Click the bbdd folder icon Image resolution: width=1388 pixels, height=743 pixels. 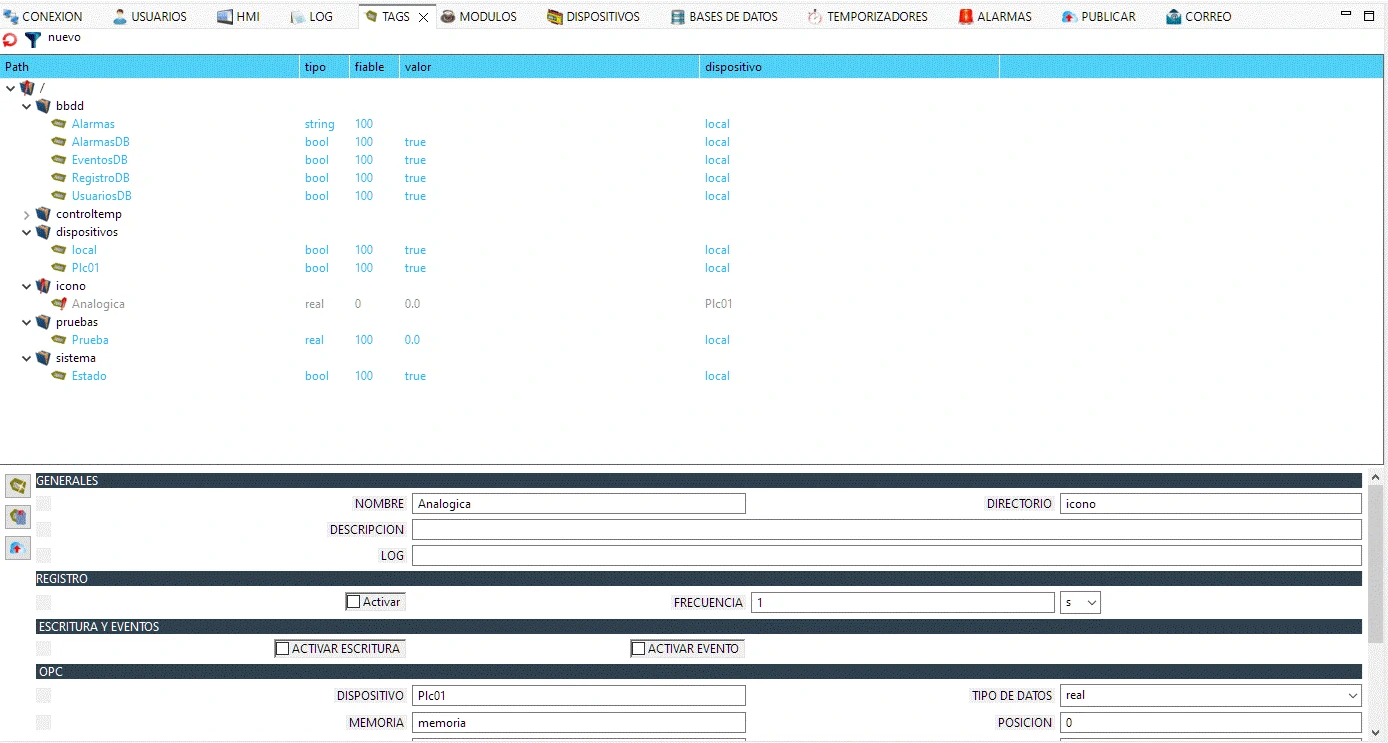click(x=43, y=106)
